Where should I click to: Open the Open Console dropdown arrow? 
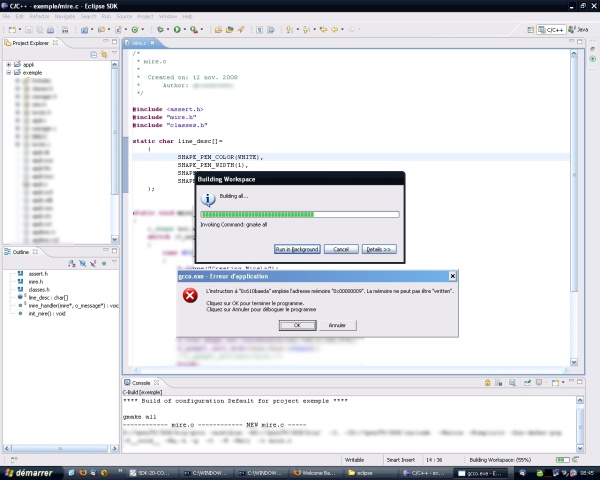point(563,382)
